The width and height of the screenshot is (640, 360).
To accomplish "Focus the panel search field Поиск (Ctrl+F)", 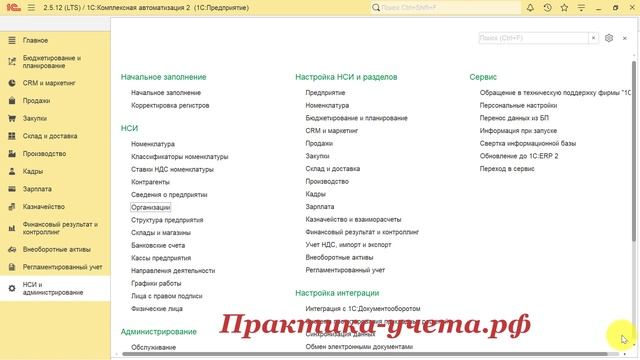I will [533, 38].
